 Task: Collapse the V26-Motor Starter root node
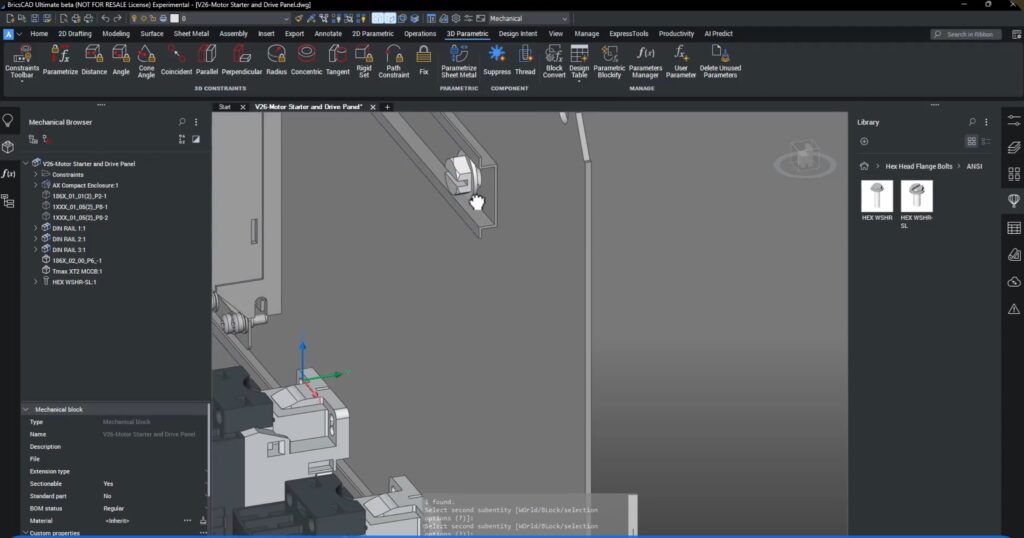[26, 163]
